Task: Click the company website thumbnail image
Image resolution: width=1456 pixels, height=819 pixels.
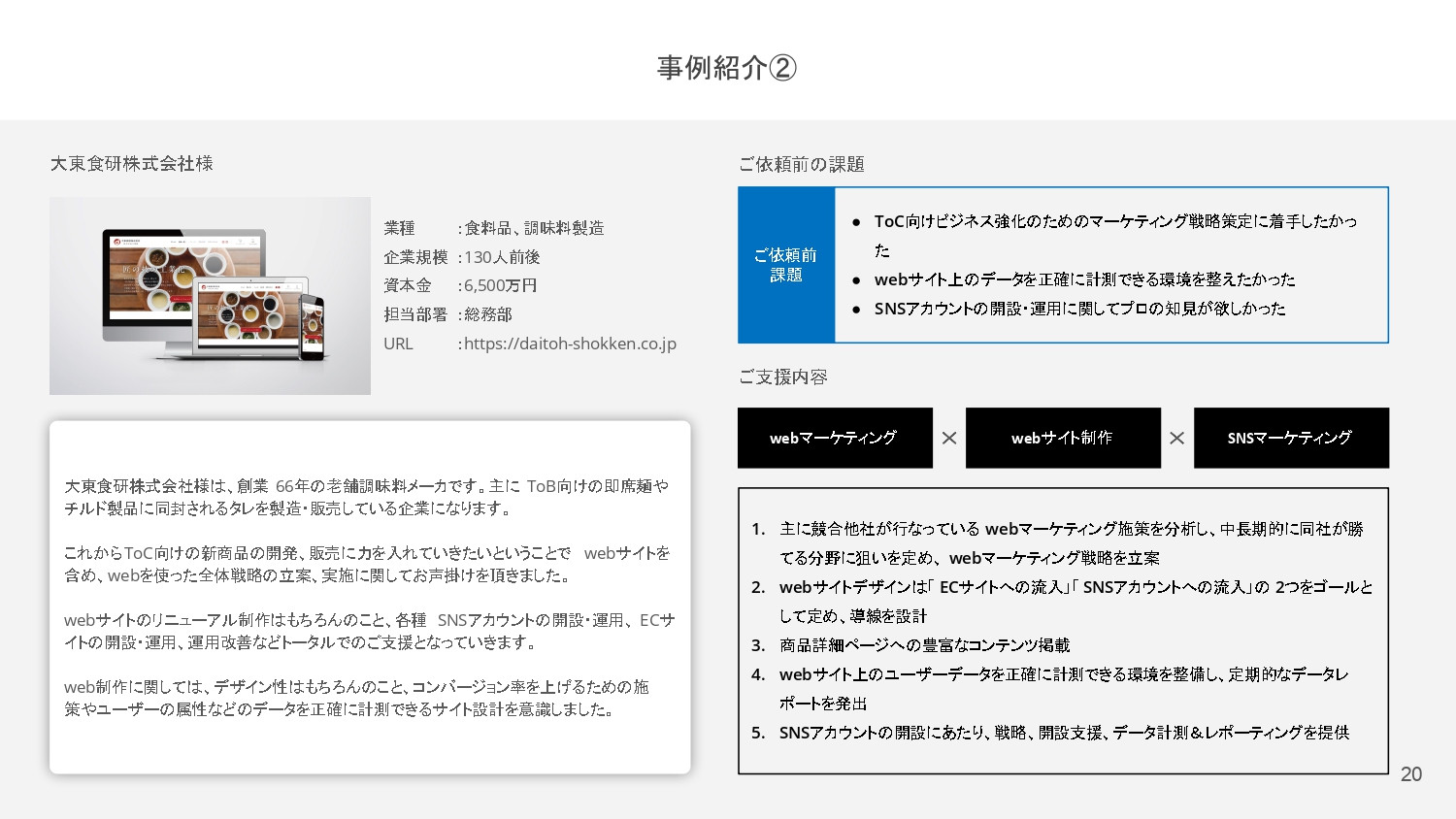Action: click(210, 295)
